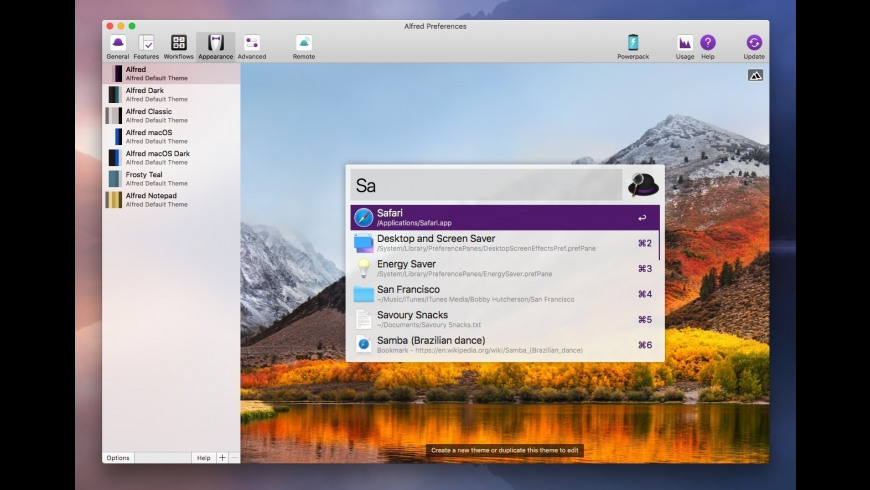Switch to the Workflows section
The height and width of the screenshot is (490, 870).
click(x=179, y=46)
